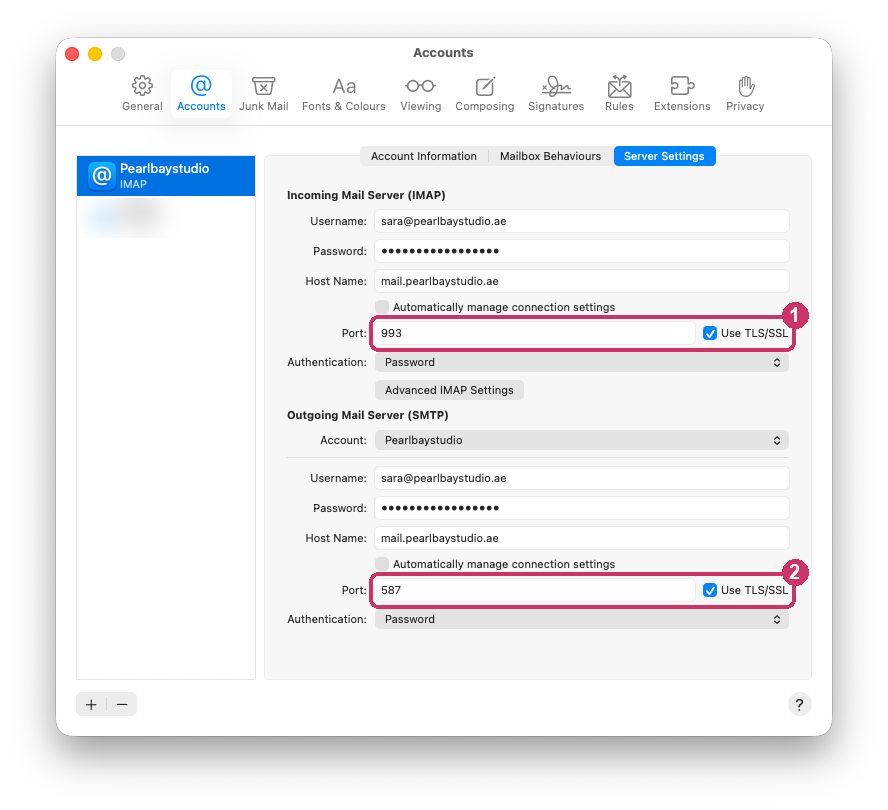Open help with the question mark button
The image size is (888, 810).
[799, 705]
